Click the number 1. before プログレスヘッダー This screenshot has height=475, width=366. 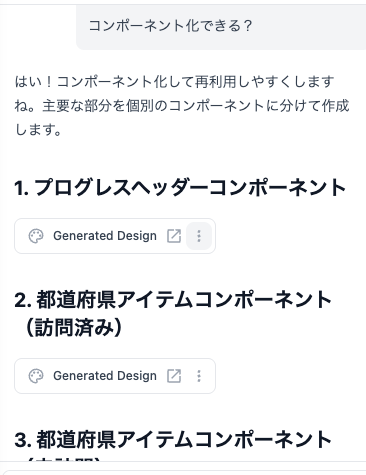[21, 188]
